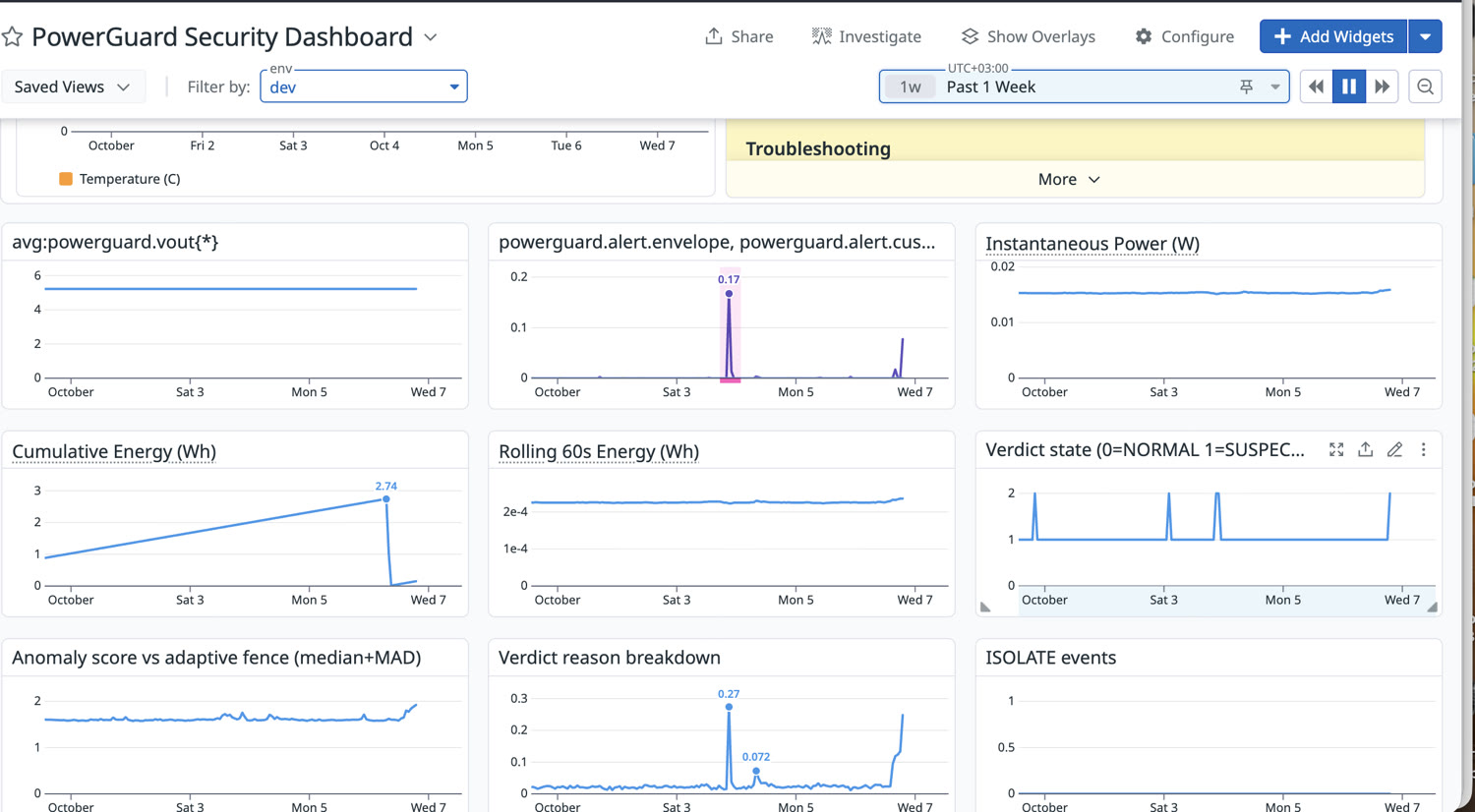Click the ISOLATE events widget title
1475x812 pixels.
tap(1051, 658)
